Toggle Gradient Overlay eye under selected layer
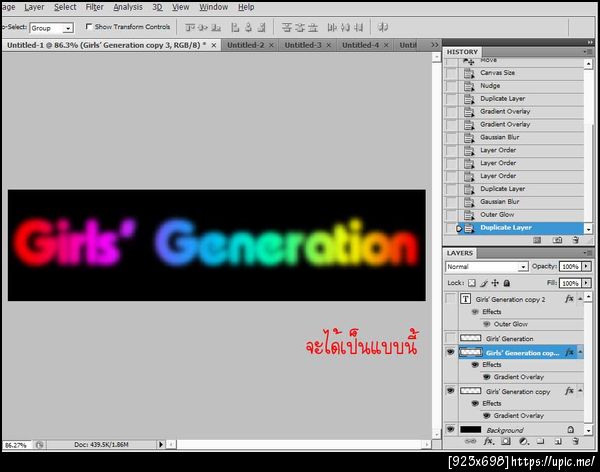 [x=487, y=377]
